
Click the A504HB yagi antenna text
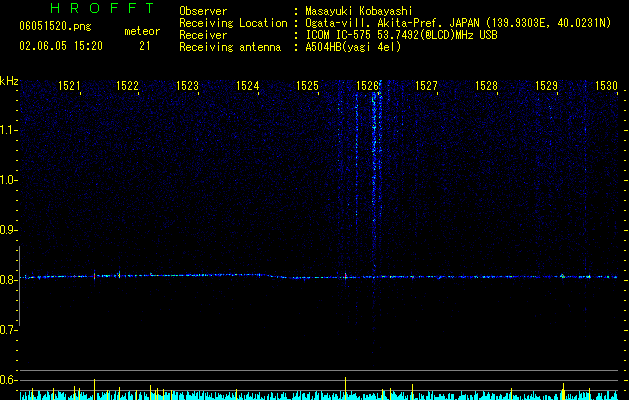353,47
